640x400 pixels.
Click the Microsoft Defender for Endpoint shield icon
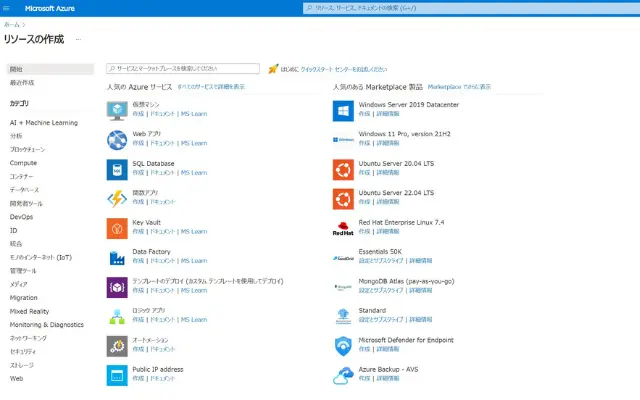tap(343, 346)
